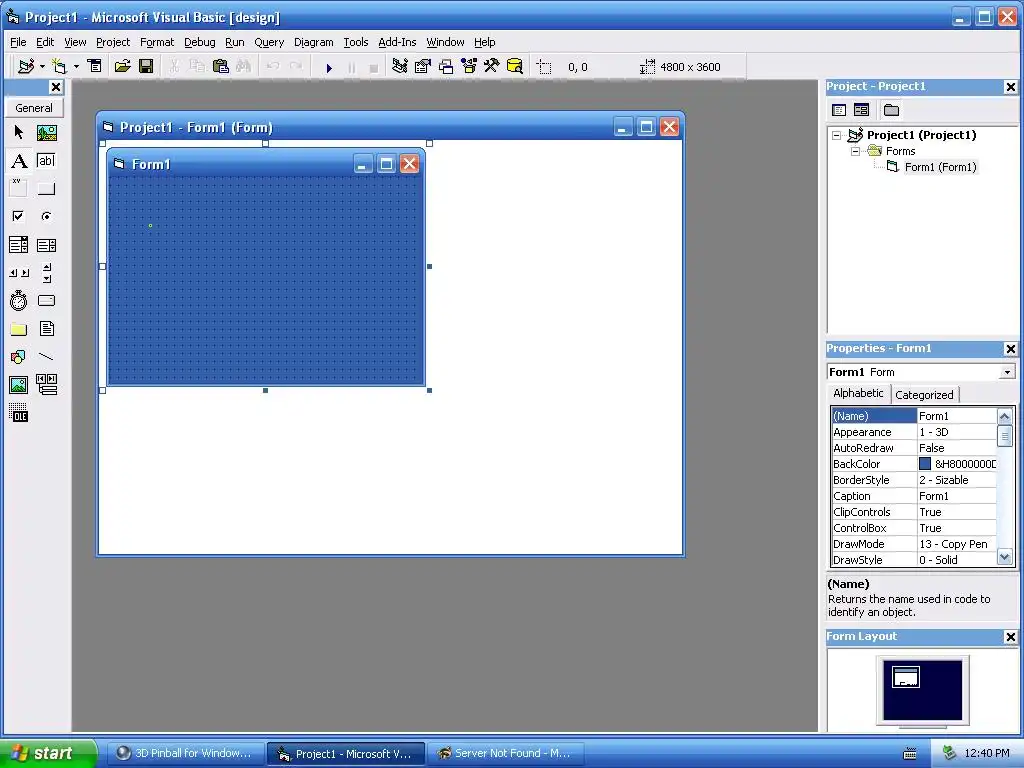Close the Form Layout panel
This screenshot has height=768, width=1024.
tap(1010, 637)
